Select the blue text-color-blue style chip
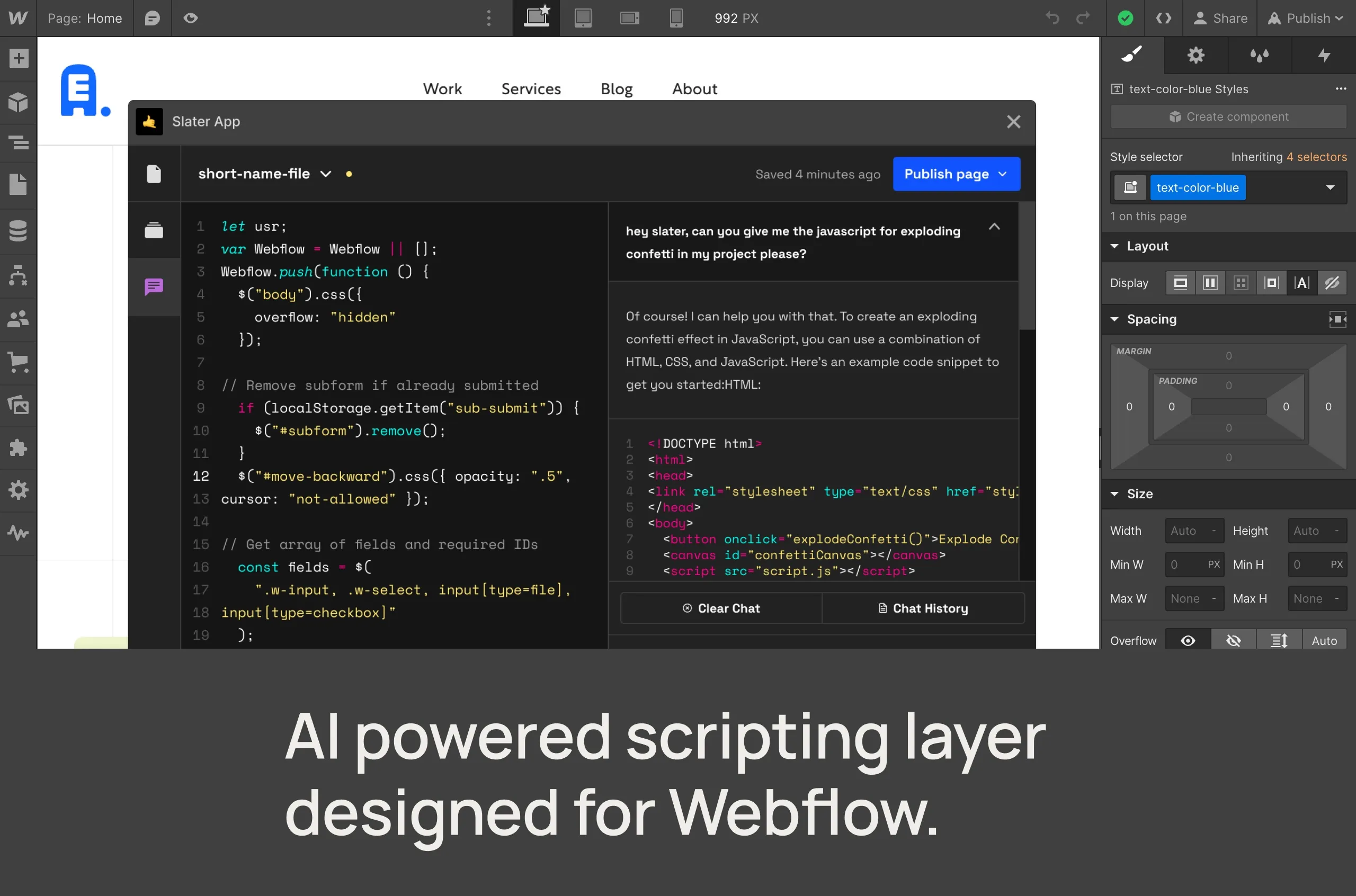Image resolution: width=1356 pixels, height=896 pixels. (1198, 187)
